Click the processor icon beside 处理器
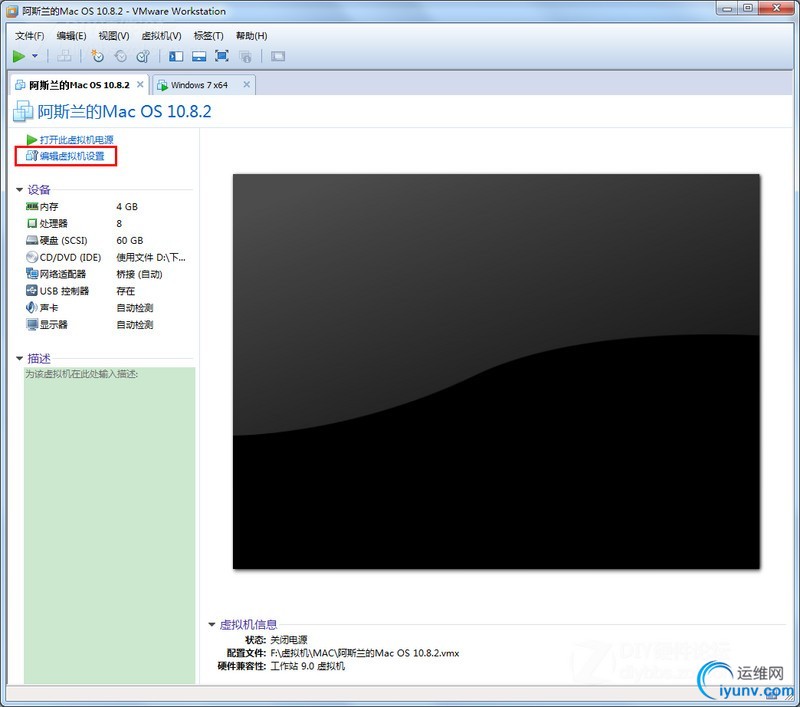This screenshot has height=707, width=800. coord(32,223)
